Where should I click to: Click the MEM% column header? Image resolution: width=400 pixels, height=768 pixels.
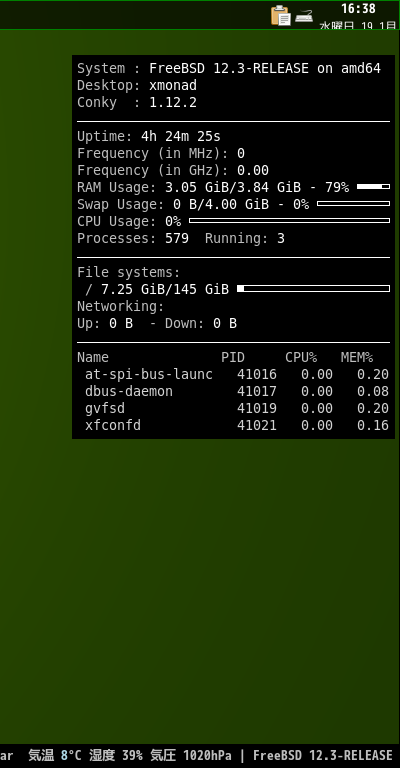[x=357, y=358]
